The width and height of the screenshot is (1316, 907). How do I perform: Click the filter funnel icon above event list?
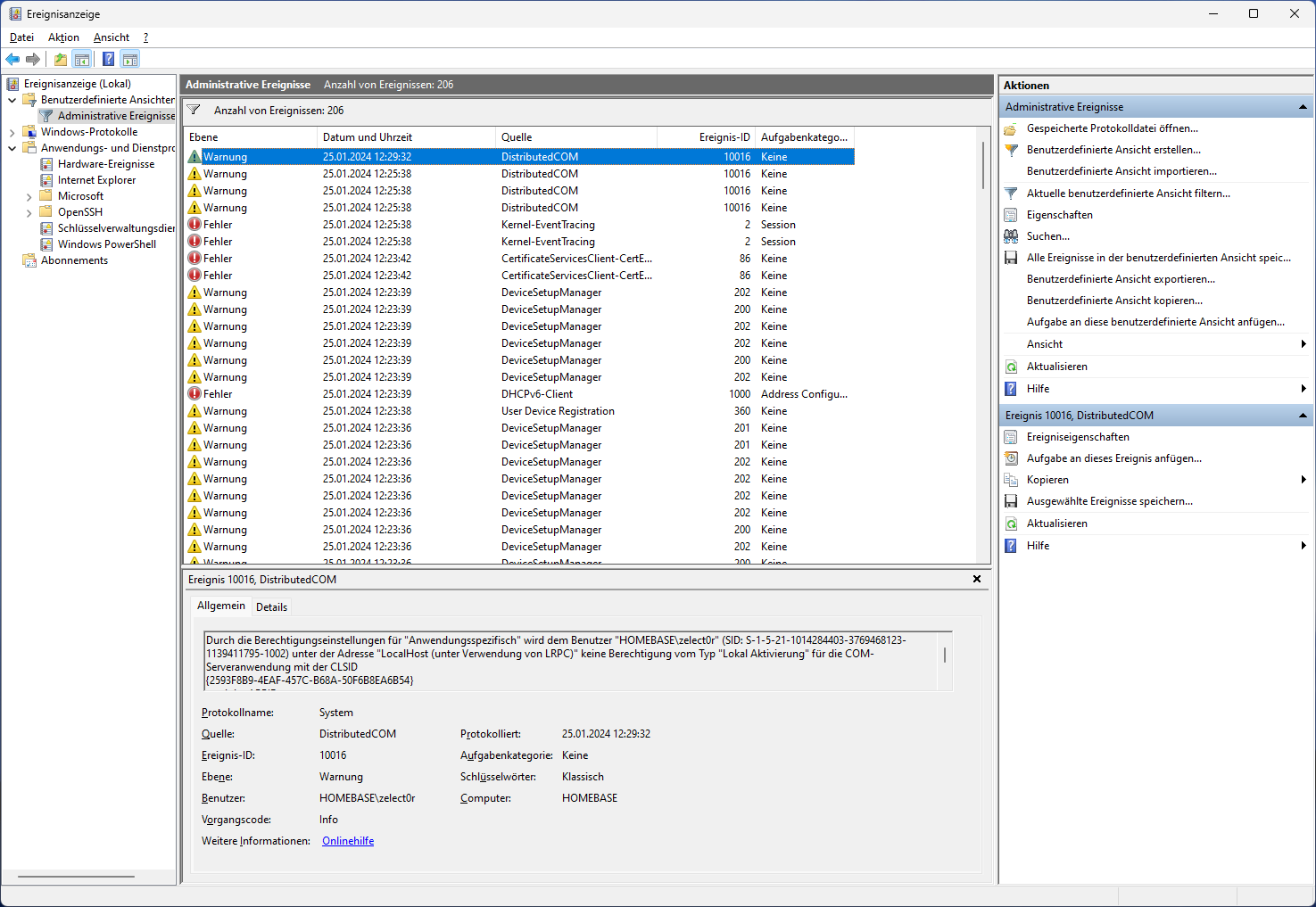[194, 110]
